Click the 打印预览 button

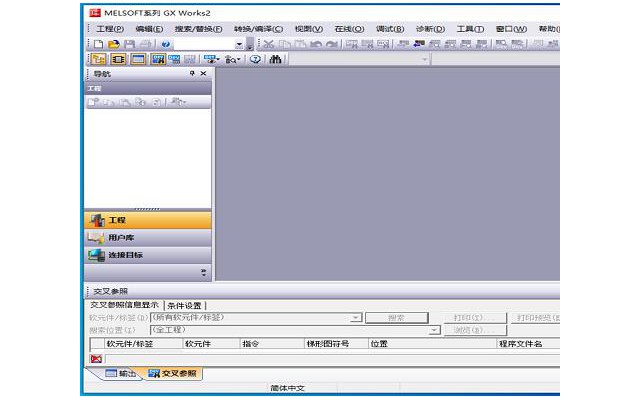click(x=535, y=318)
